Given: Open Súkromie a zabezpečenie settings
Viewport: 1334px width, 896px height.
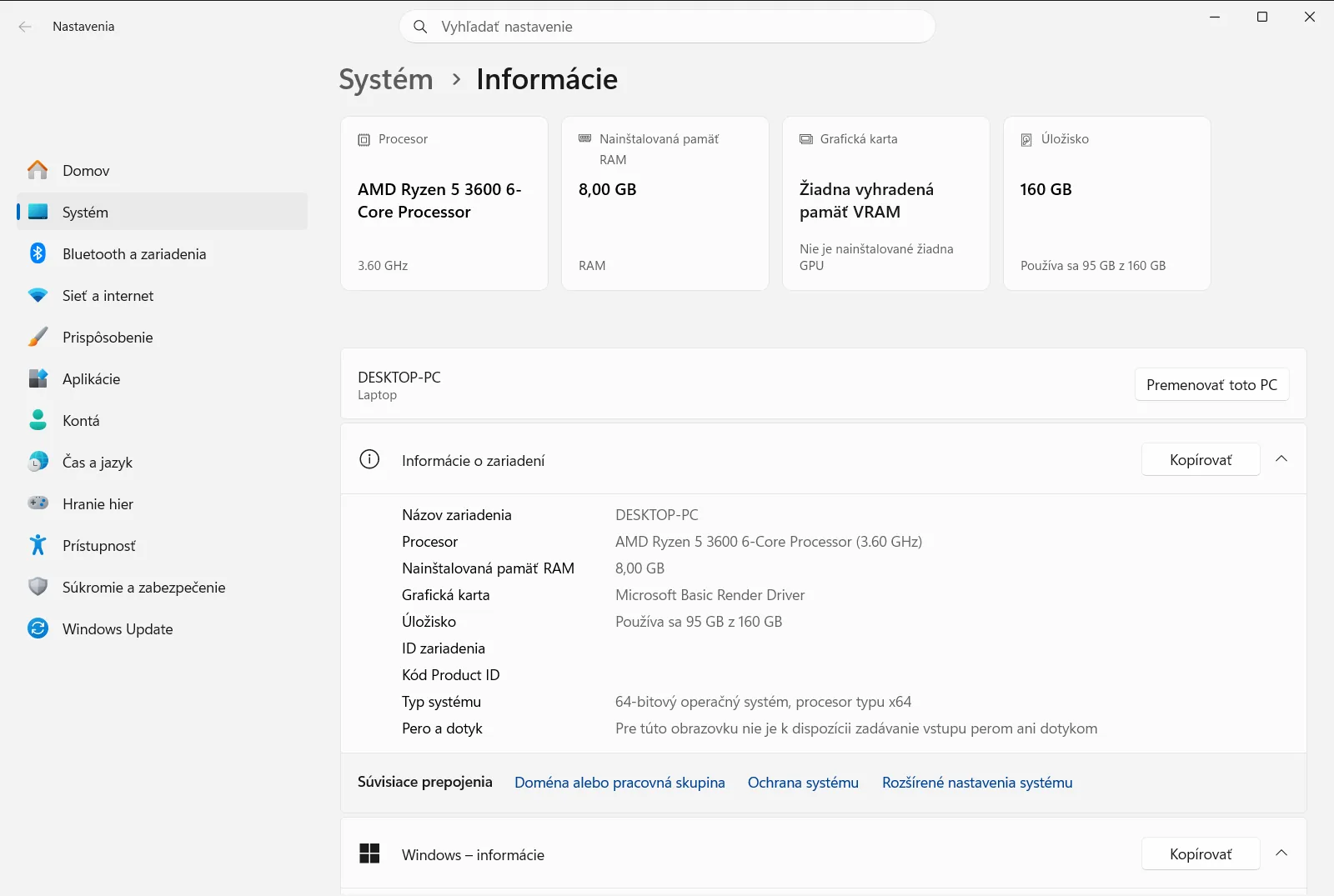Looking at the screenshot, I should pos(162,587).
